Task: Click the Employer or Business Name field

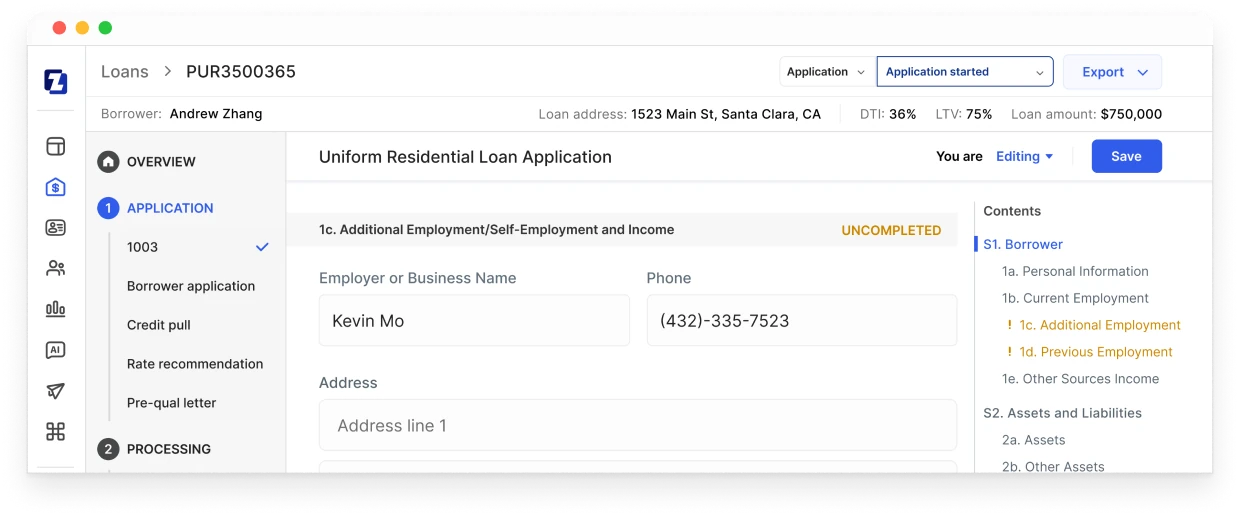Action: point(474,320)
